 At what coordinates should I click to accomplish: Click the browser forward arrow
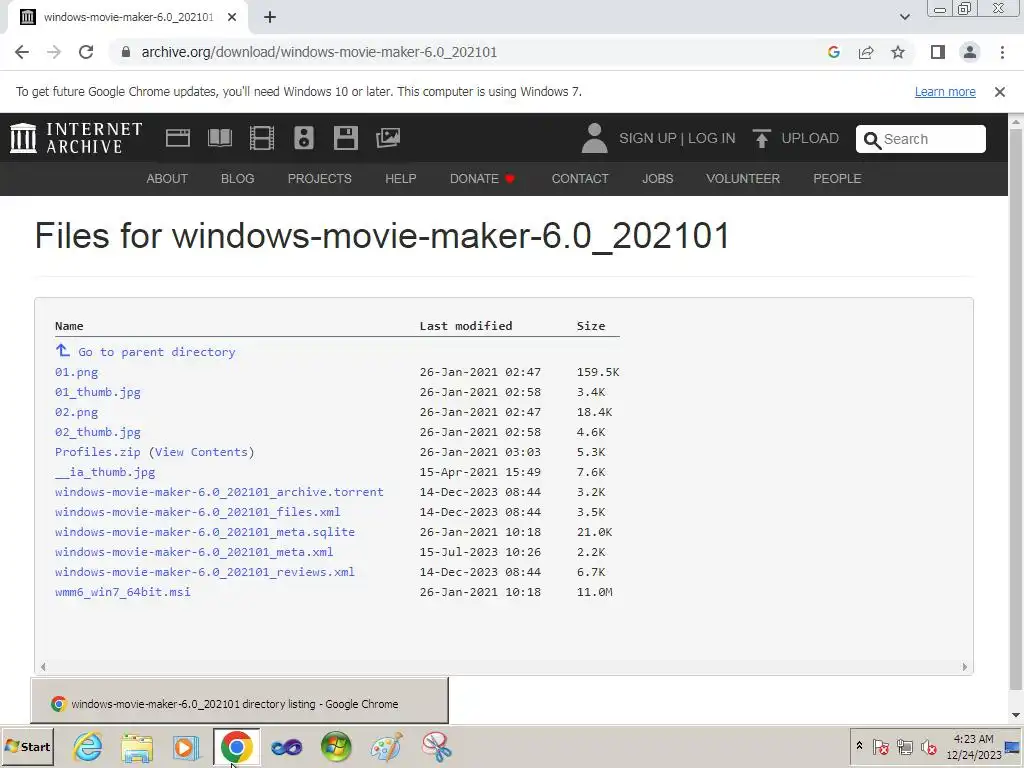click(x=54, y=52)
